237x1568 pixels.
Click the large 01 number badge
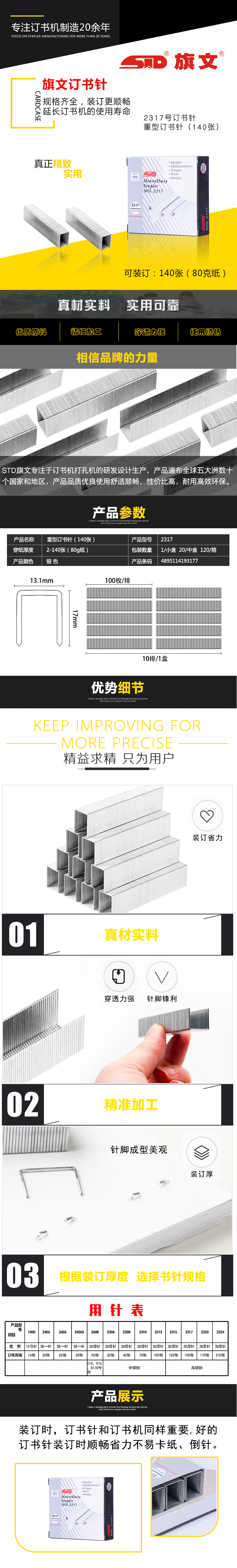click(23, 934)
